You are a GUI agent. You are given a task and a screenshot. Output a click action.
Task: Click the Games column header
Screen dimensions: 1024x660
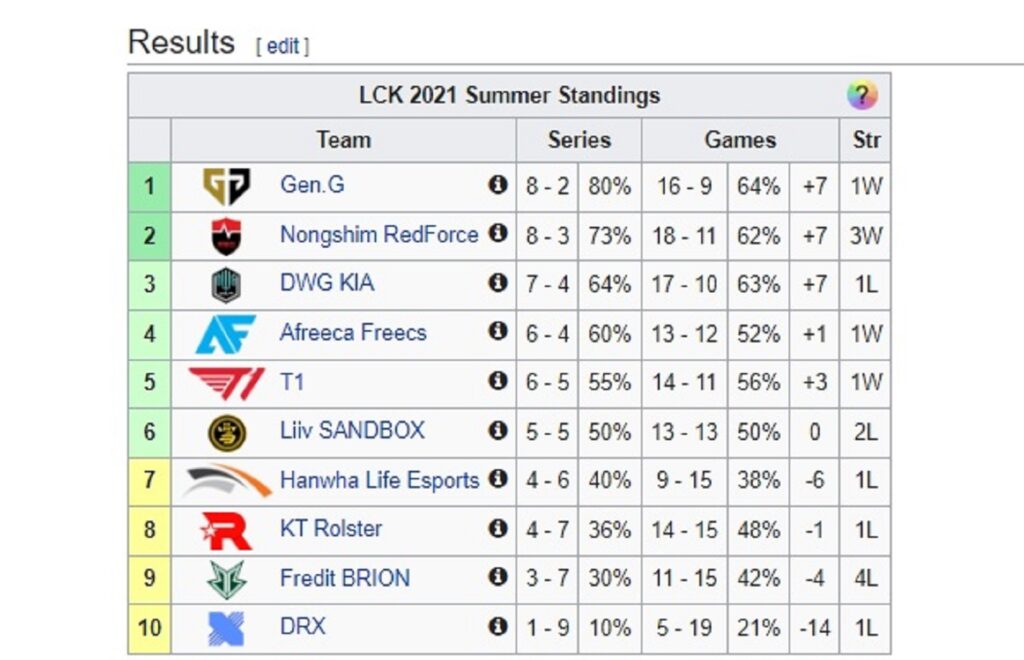(x=740, y=140)
